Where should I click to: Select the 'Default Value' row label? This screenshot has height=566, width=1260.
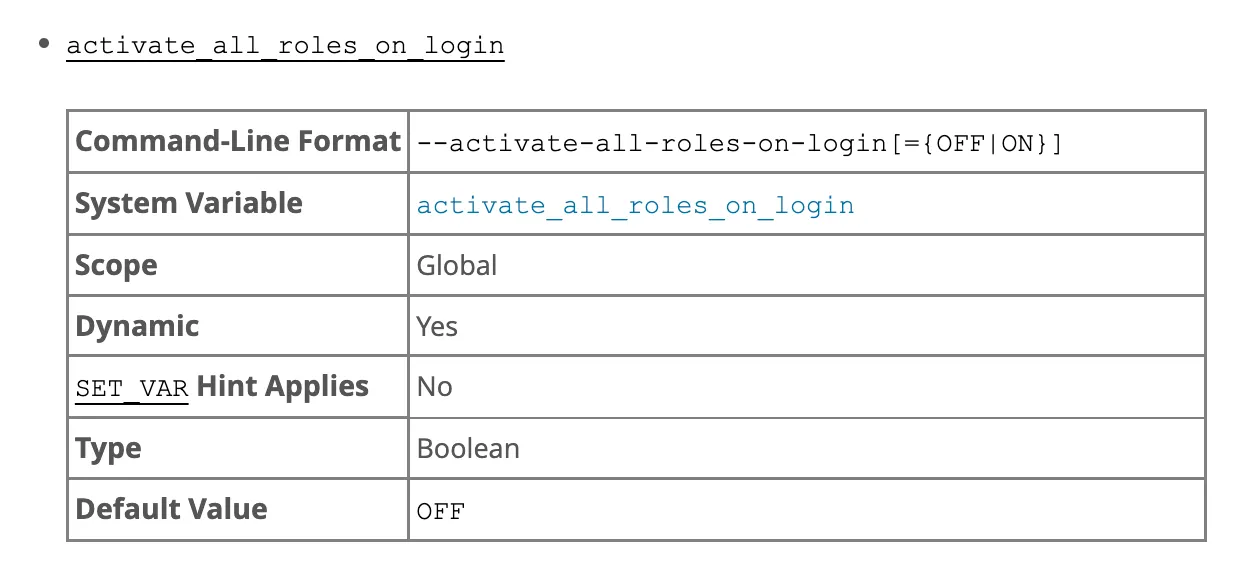click(171, 509)
